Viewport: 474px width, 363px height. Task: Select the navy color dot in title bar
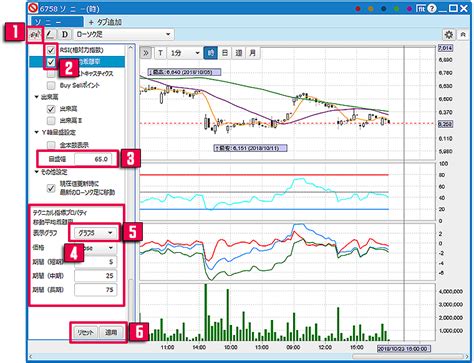coord(384,9)
